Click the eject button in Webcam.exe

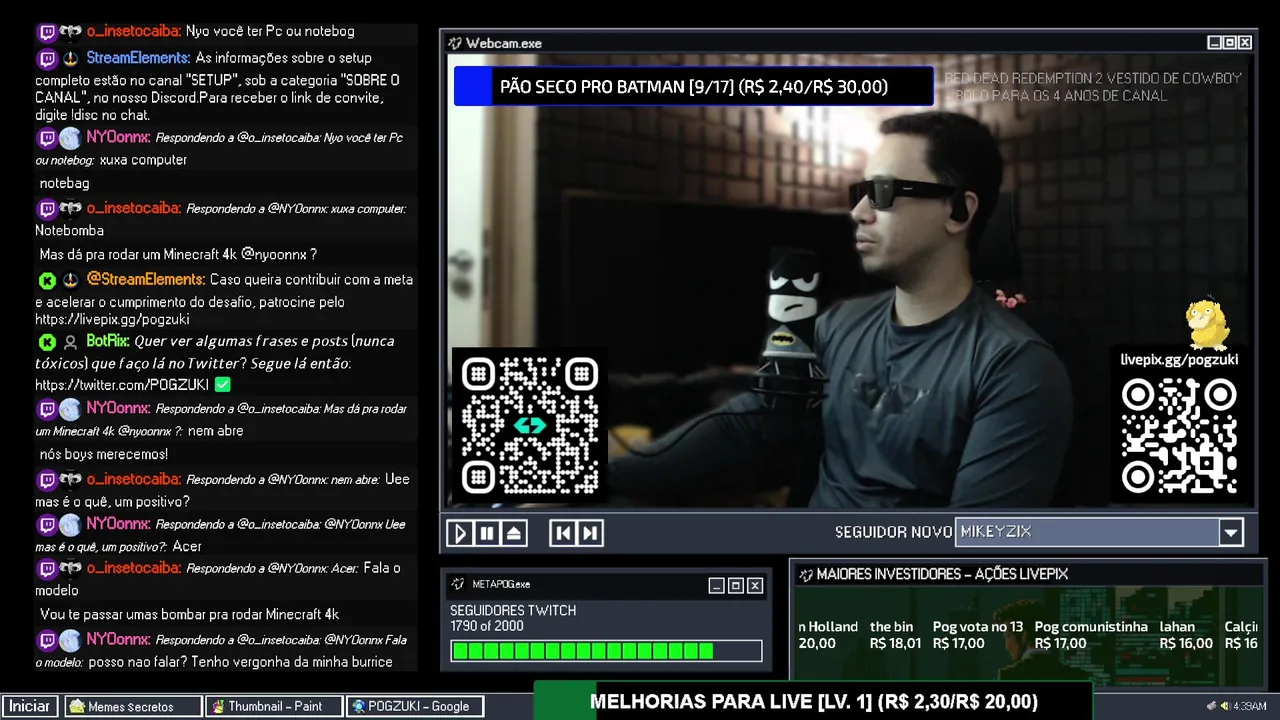[514, 533]
